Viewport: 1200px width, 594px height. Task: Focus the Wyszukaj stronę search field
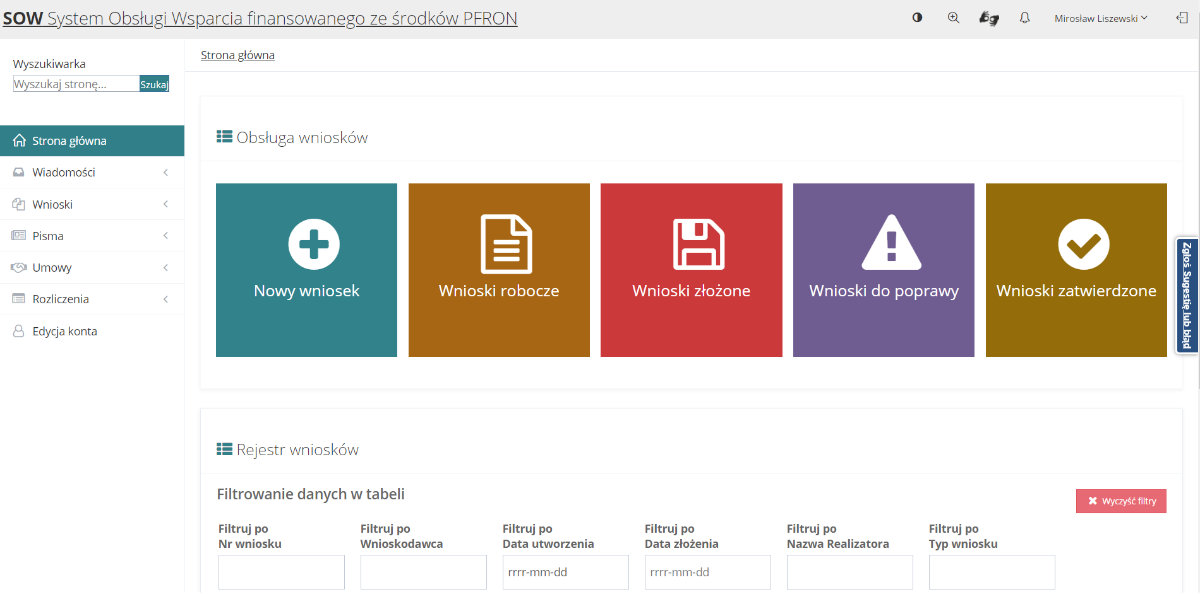(x=76, y=84)
